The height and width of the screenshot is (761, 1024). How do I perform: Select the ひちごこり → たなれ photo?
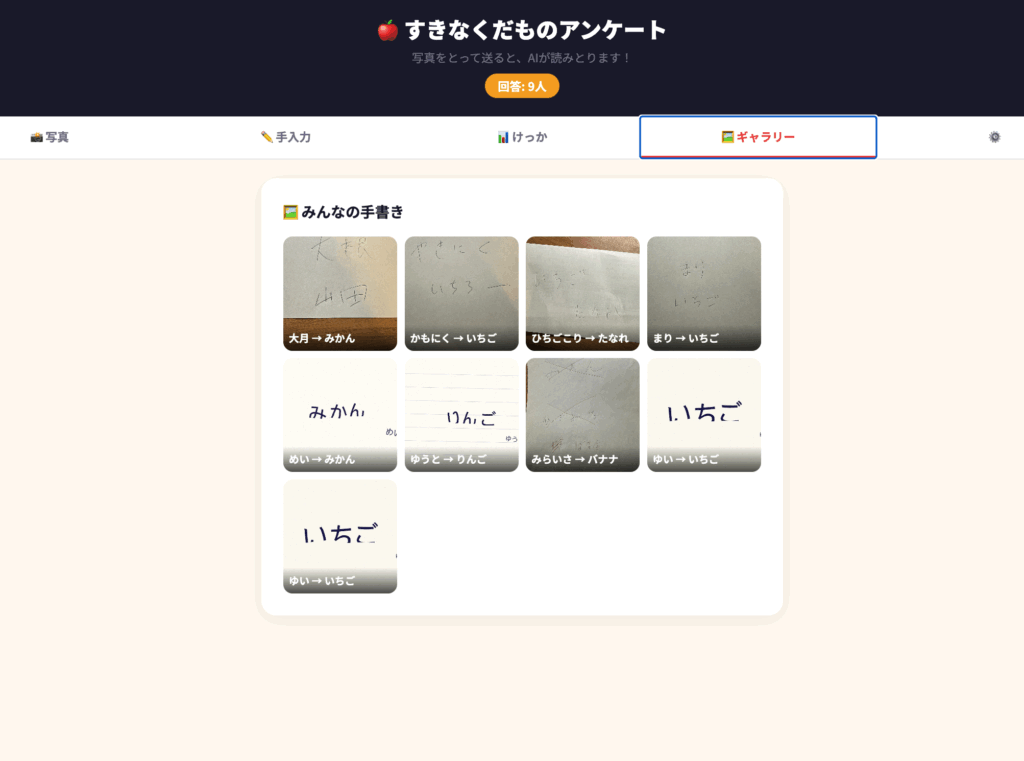pyautogui.click(x=583, y=293)
